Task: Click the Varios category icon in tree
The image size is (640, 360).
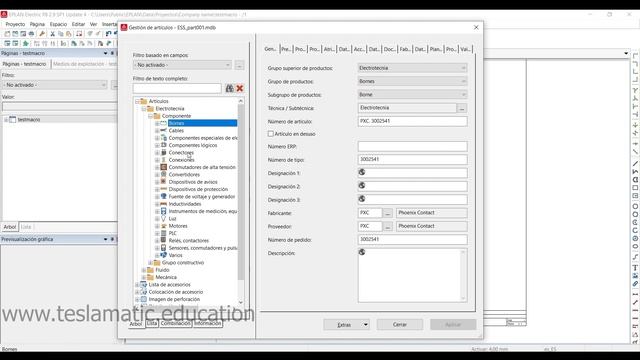Action: click(164, 255)
